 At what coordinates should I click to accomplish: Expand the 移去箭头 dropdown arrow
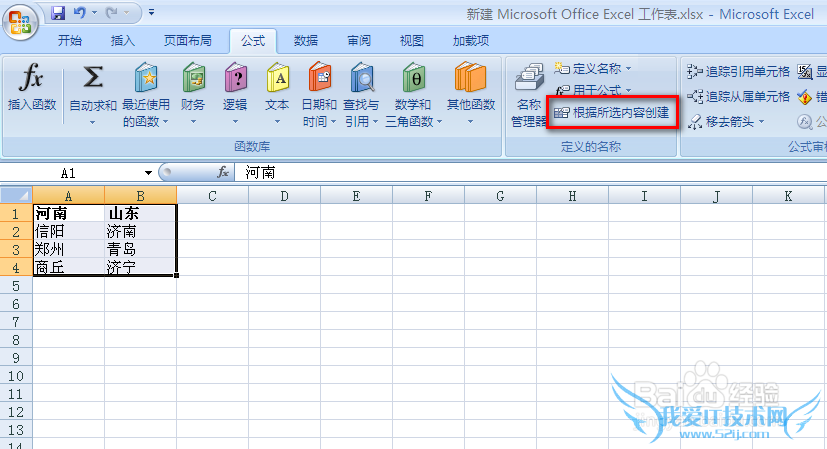(762, 122)
